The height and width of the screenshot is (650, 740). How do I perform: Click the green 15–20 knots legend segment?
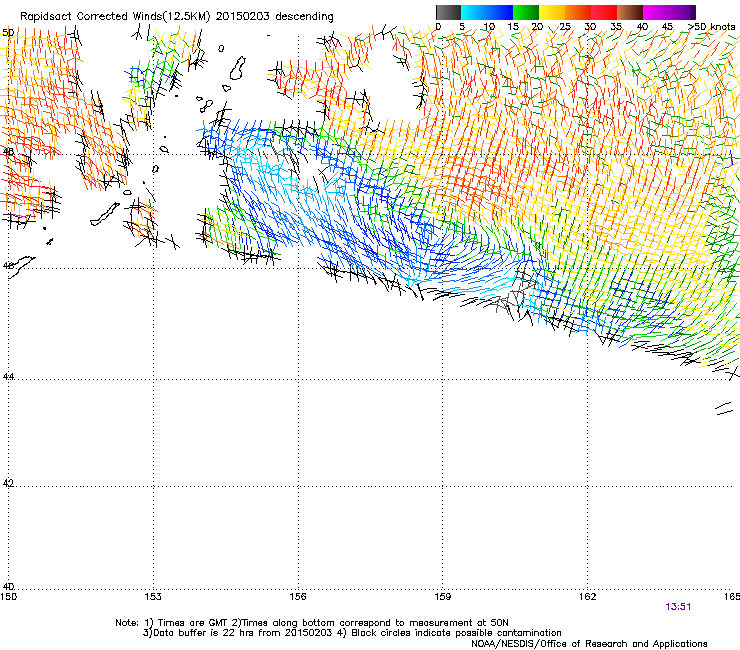tap(526, 12)
